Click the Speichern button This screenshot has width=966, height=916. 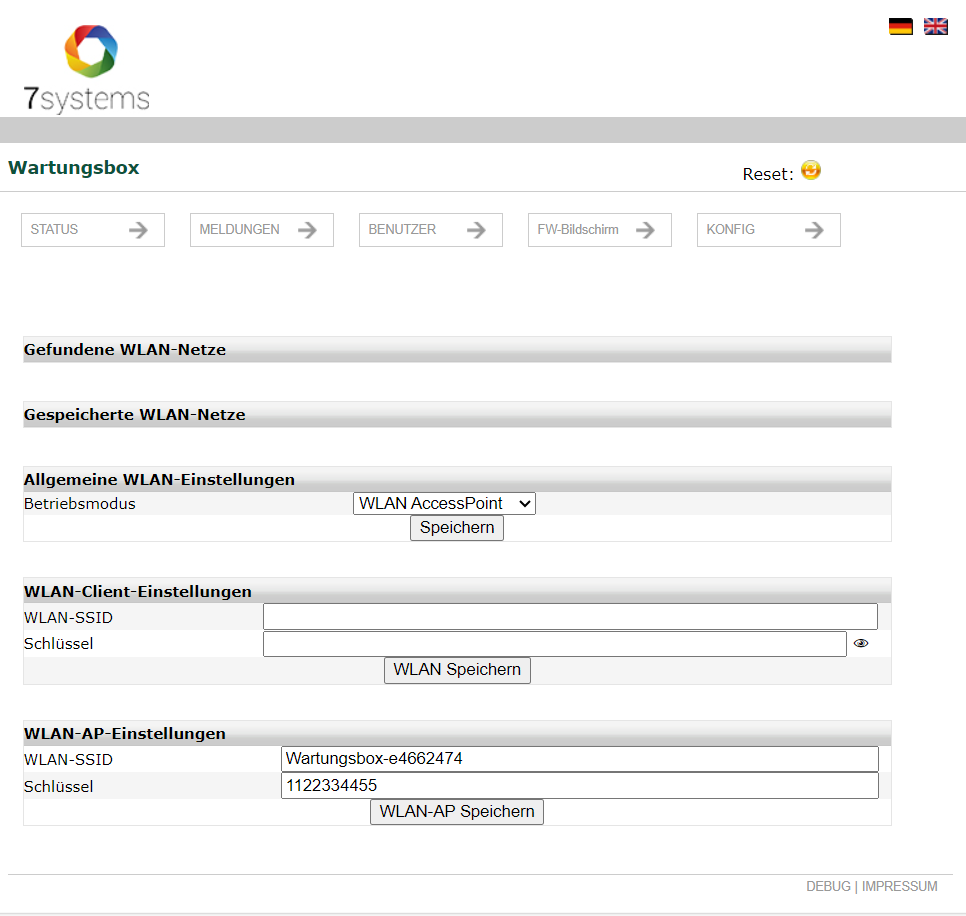click(x=457, y=528)
